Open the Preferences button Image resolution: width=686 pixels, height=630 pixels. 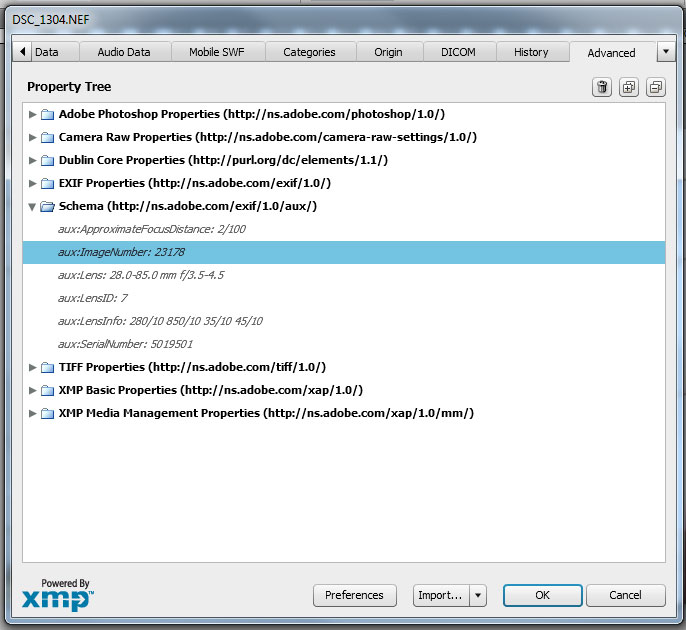tap(354, 596)
